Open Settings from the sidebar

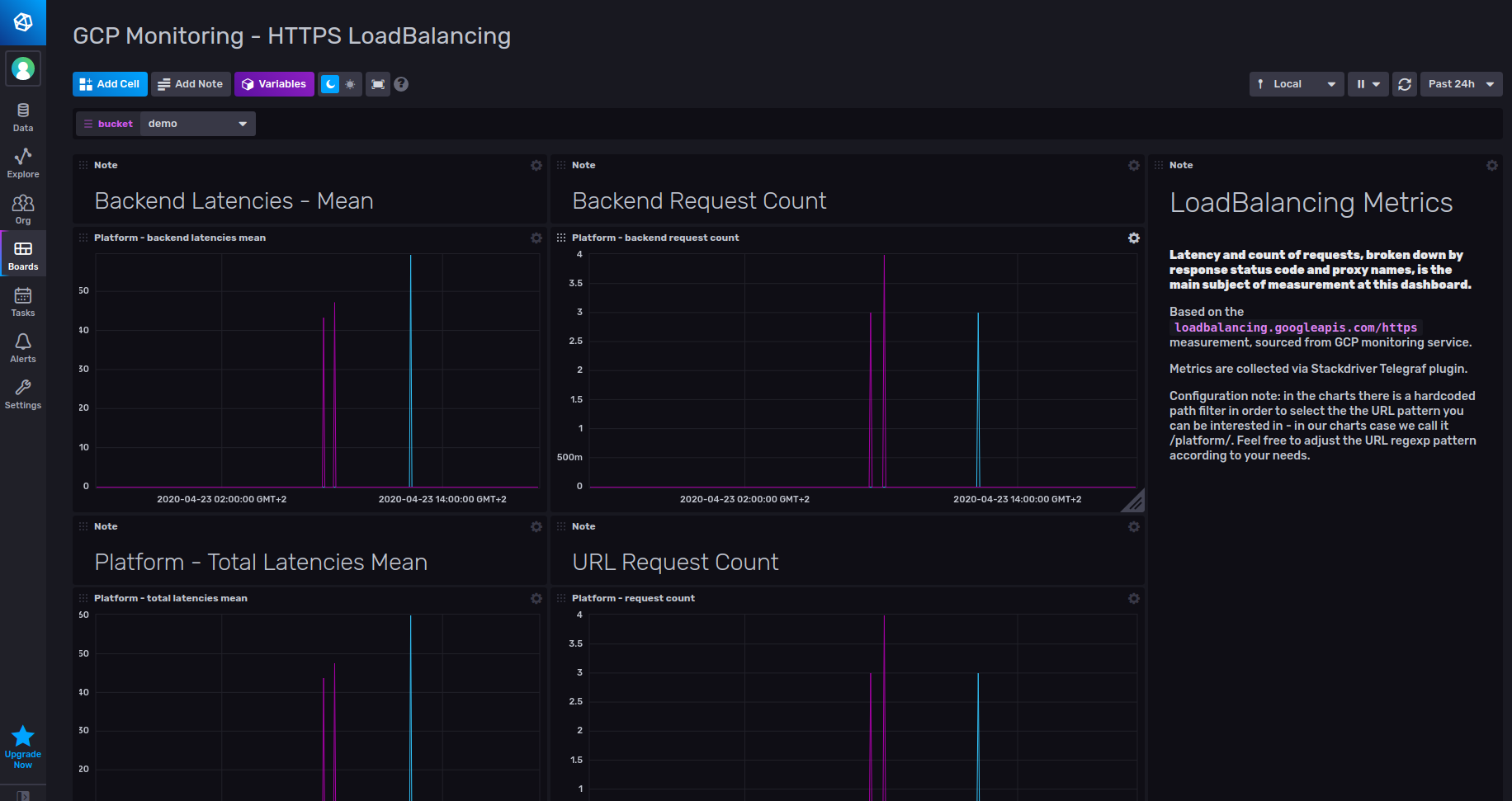pyautogui.click(x=23, y=394)
